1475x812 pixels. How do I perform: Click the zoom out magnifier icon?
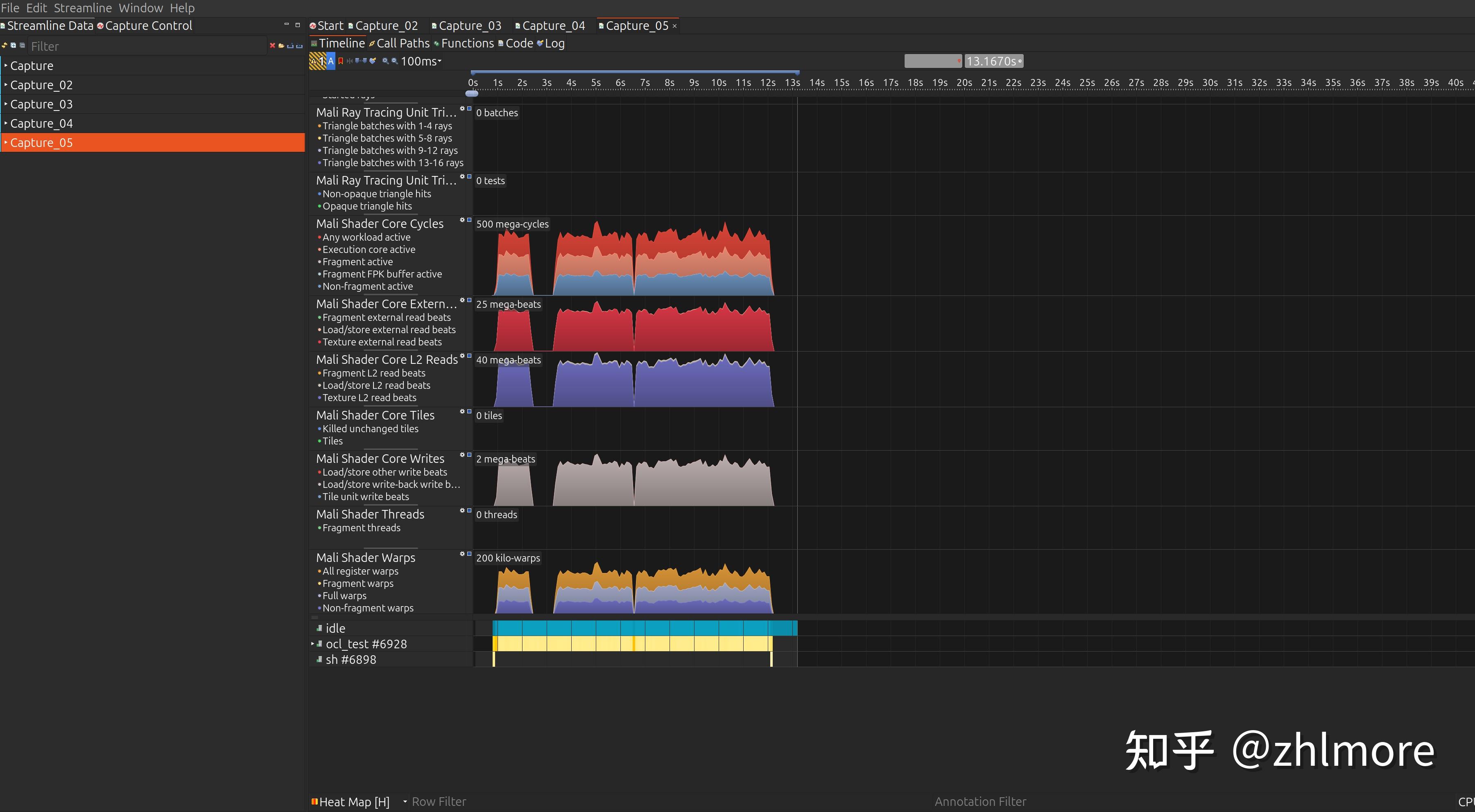[394, 61]
